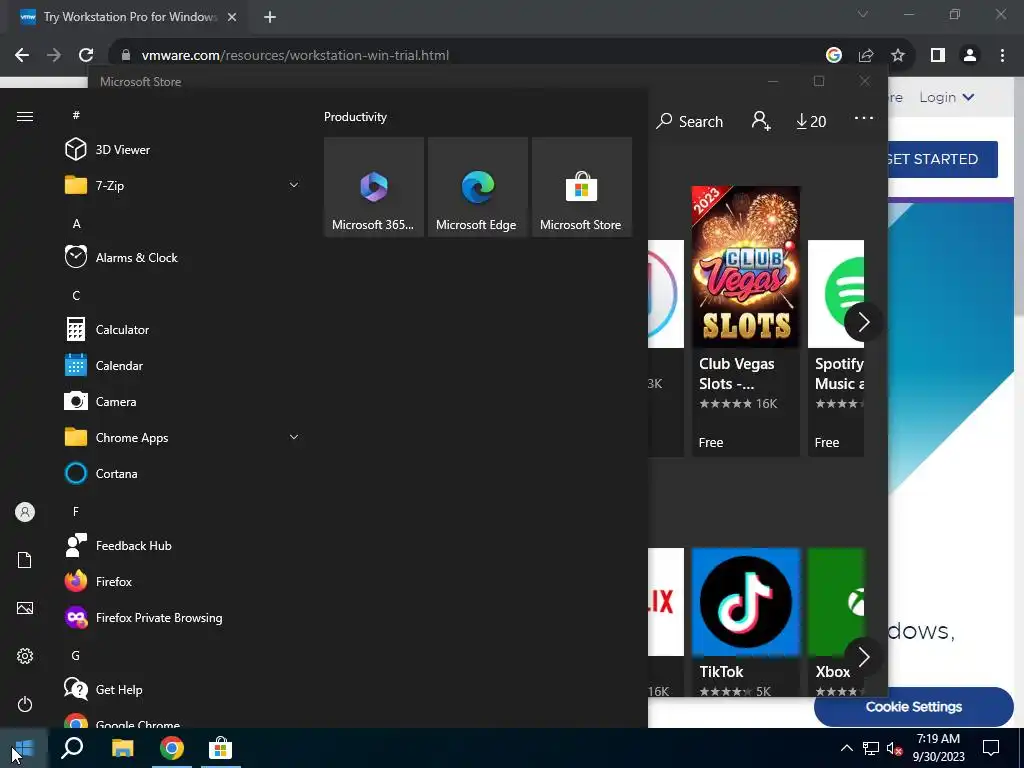This screenshot has height=768, width=1024.
Task: Expand the 7-Zip folder chevron
Action: (x=294, y=185)
